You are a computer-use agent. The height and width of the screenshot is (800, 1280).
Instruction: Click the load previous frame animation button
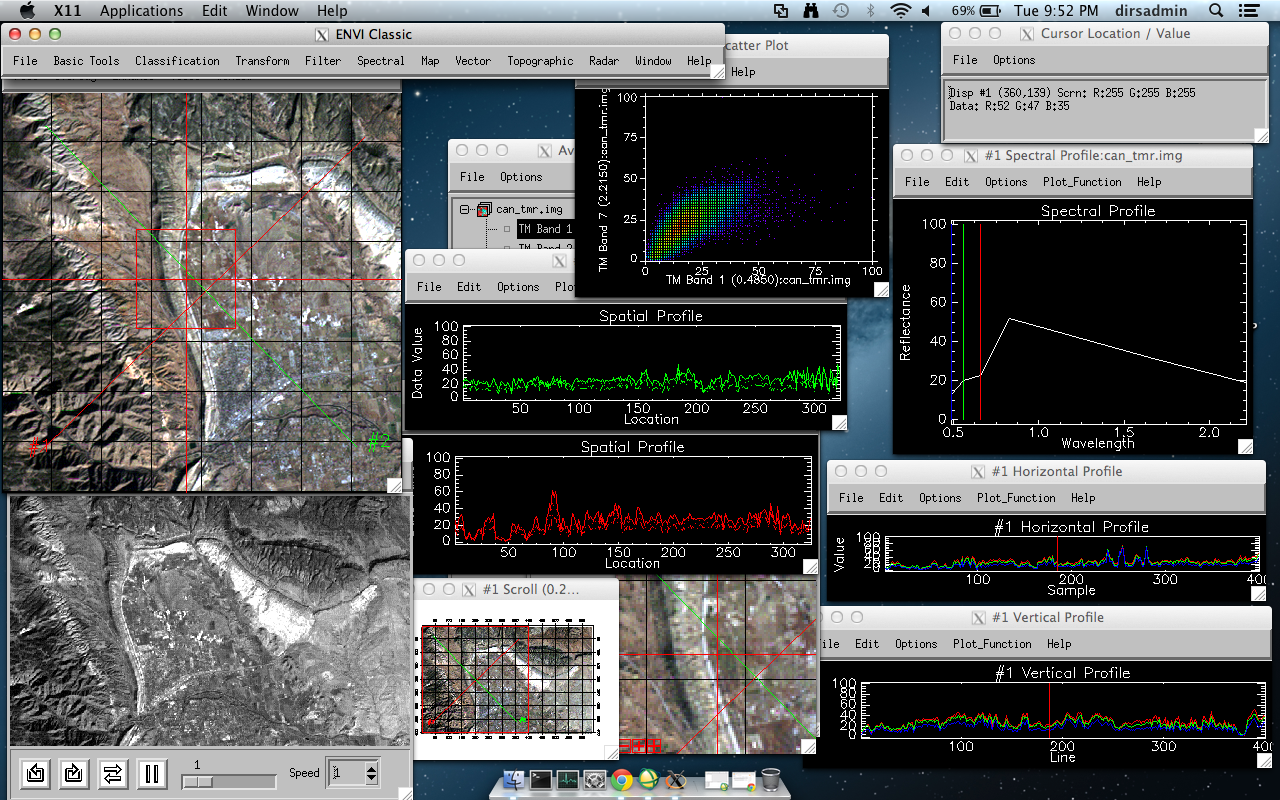36,773
